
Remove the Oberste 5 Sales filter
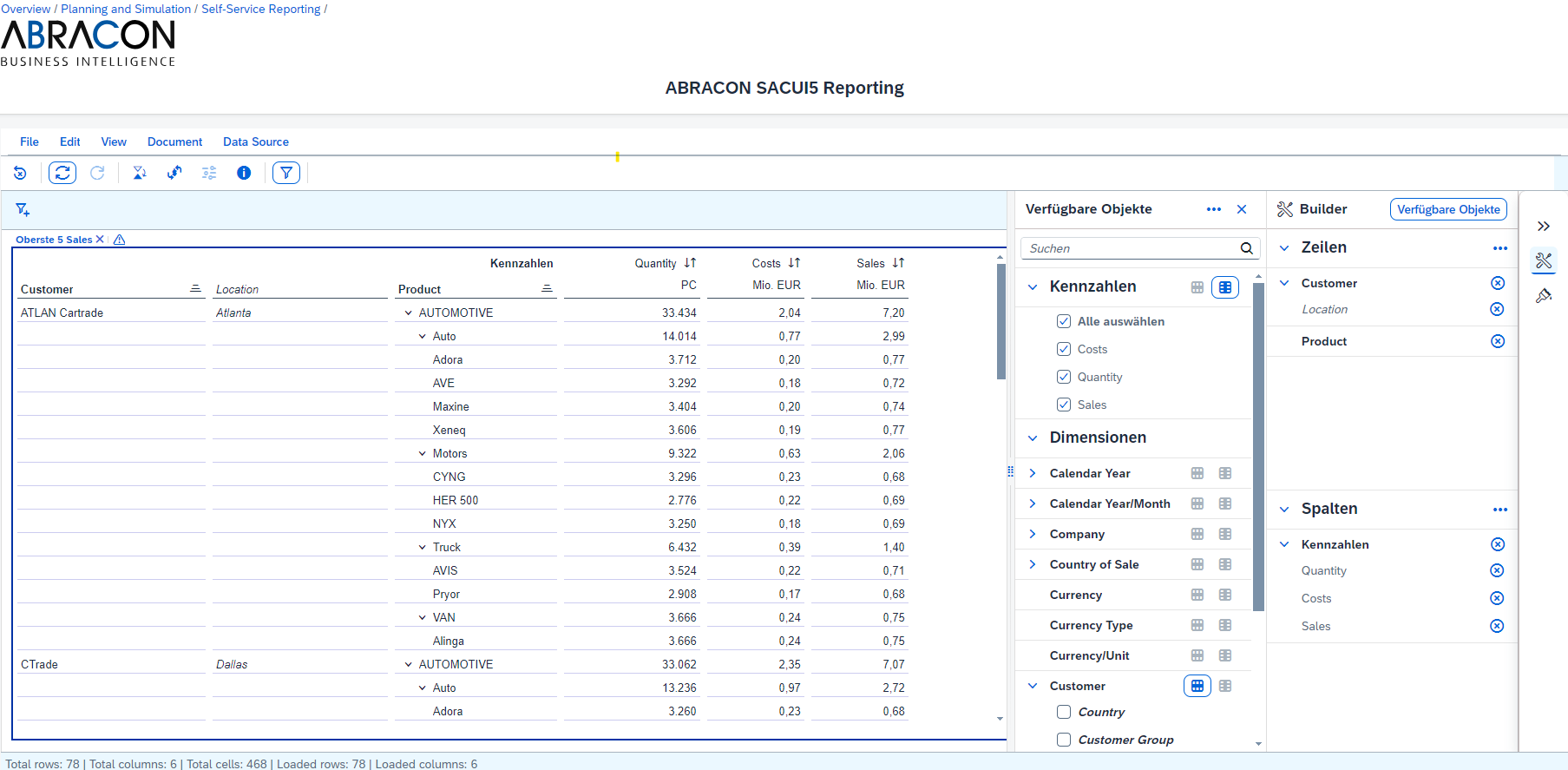tap(100, 240)
